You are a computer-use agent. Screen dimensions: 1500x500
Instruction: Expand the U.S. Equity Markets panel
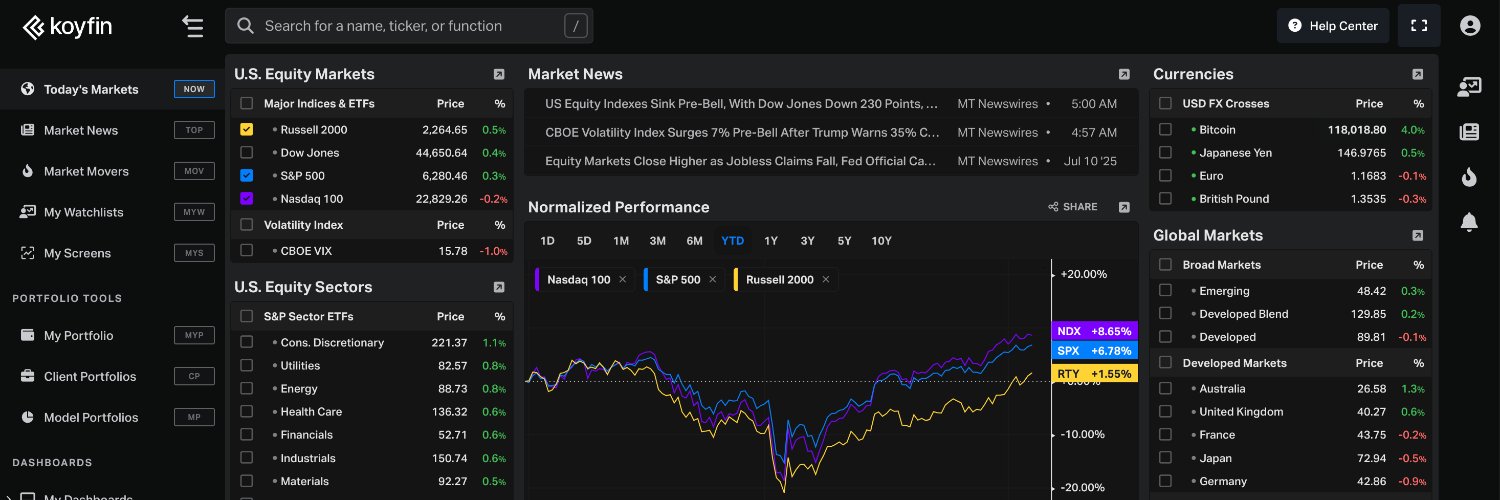click(x=499, y=74)
